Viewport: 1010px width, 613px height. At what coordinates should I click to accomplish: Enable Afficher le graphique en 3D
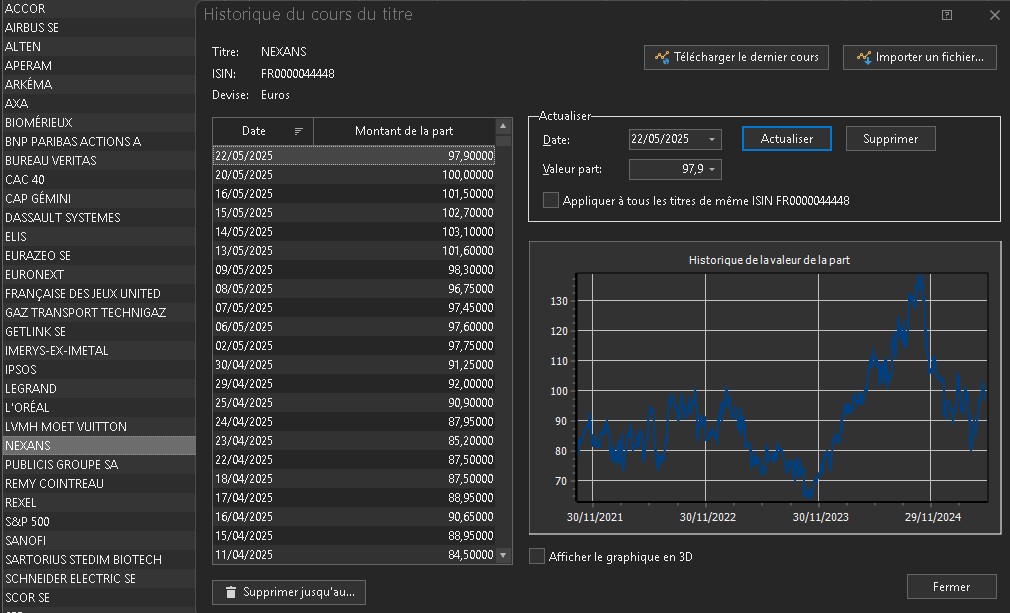[x=537, y=556]
